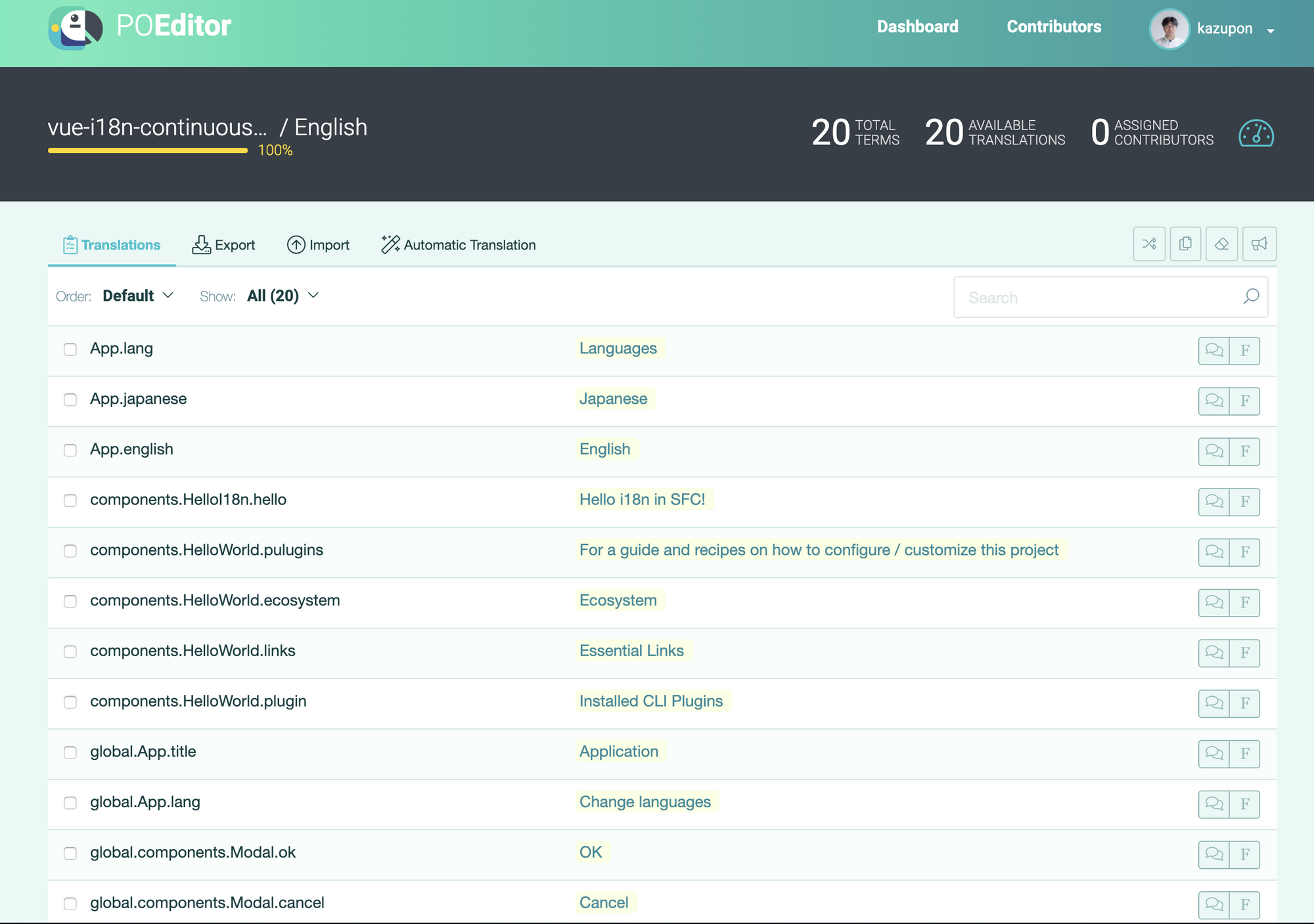Click the eraser icon in the toolbar

[1221, 244]
